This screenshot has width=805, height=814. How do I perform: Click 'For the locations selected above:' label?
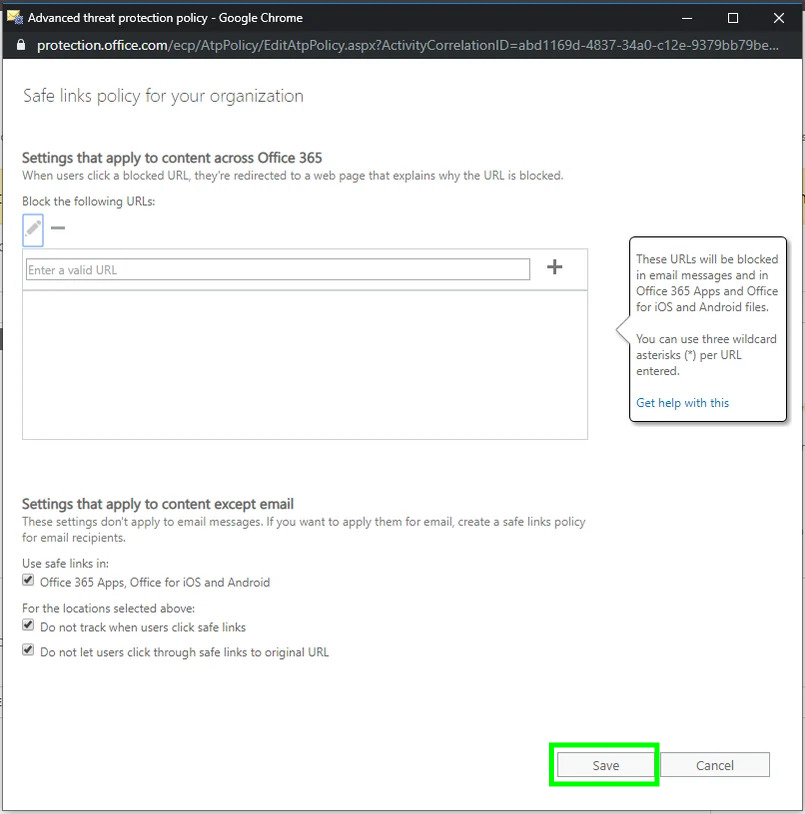coord(108,608)
